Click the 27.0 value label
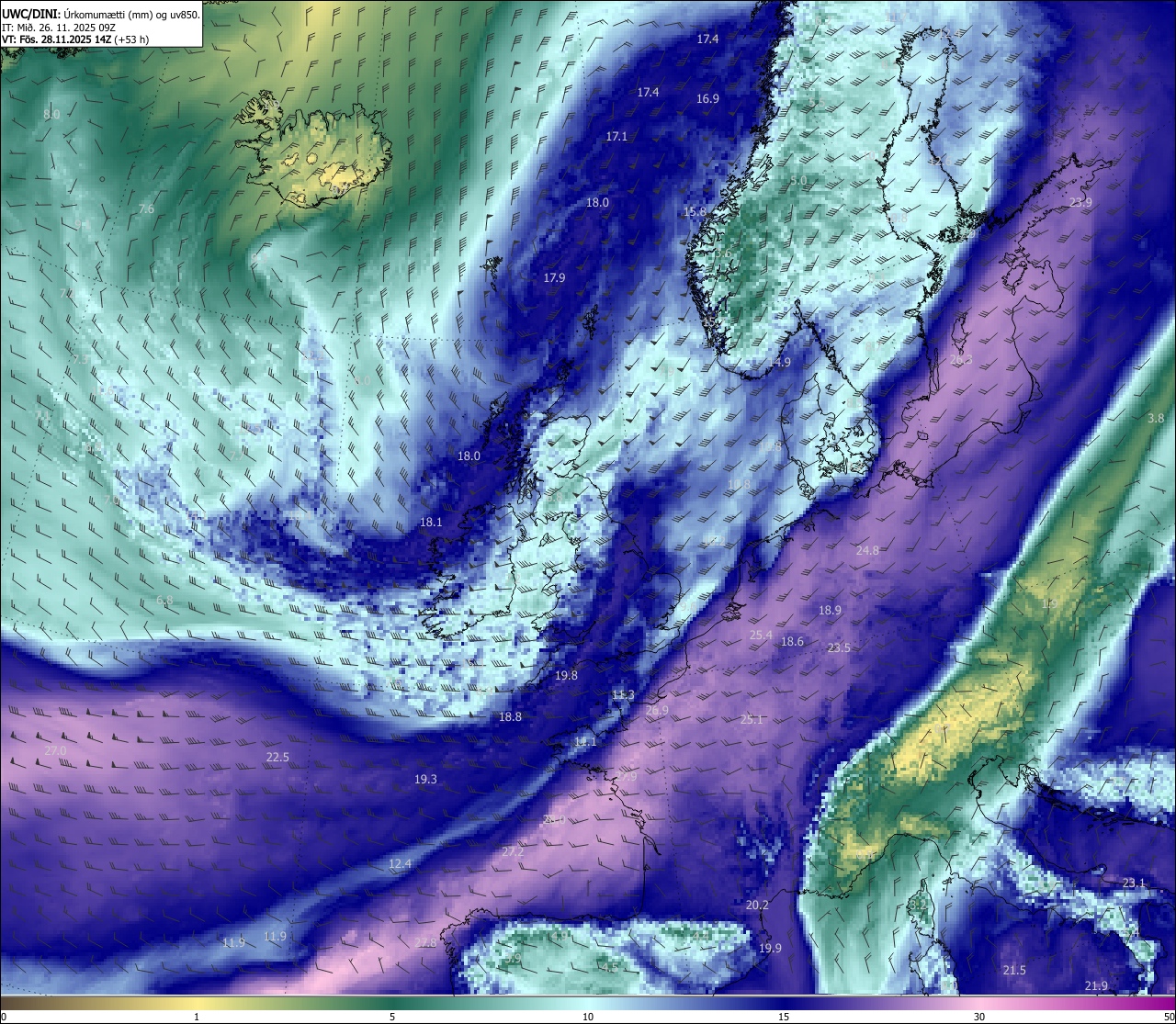Viewport: 1176px width, 1024px height. (x=55, y=751)
